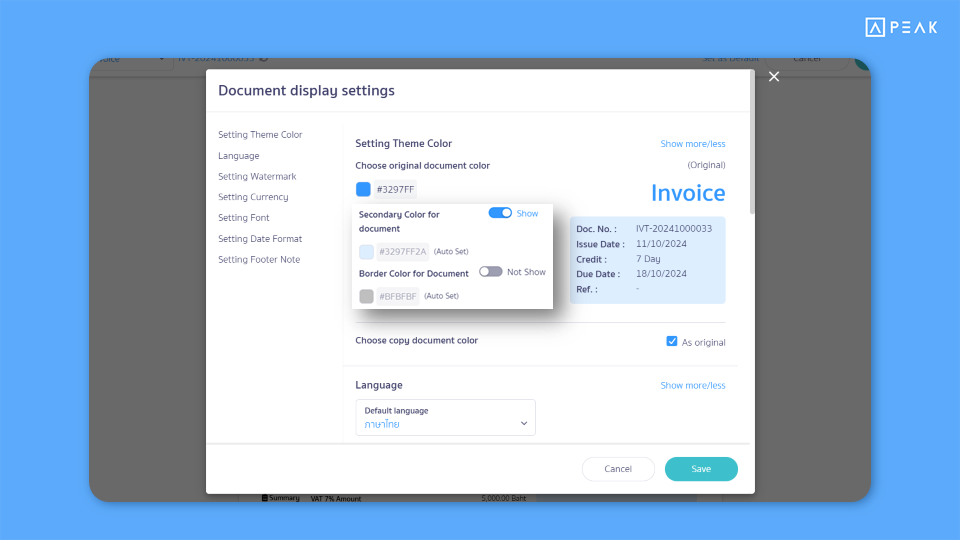
Task: Go to Setting Theme Color section
Action: 260,135
